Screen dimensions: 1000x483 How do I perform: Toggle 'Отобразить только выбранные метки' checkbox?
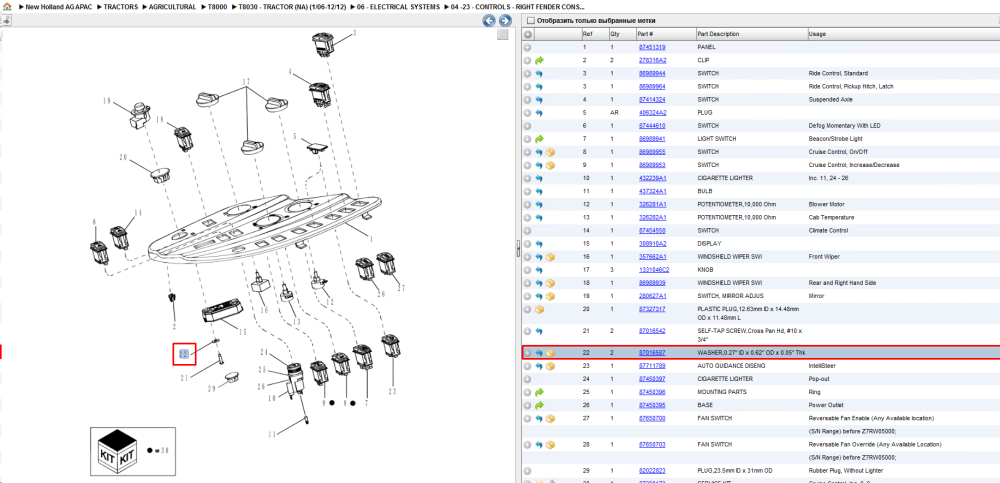click(531, 20)
